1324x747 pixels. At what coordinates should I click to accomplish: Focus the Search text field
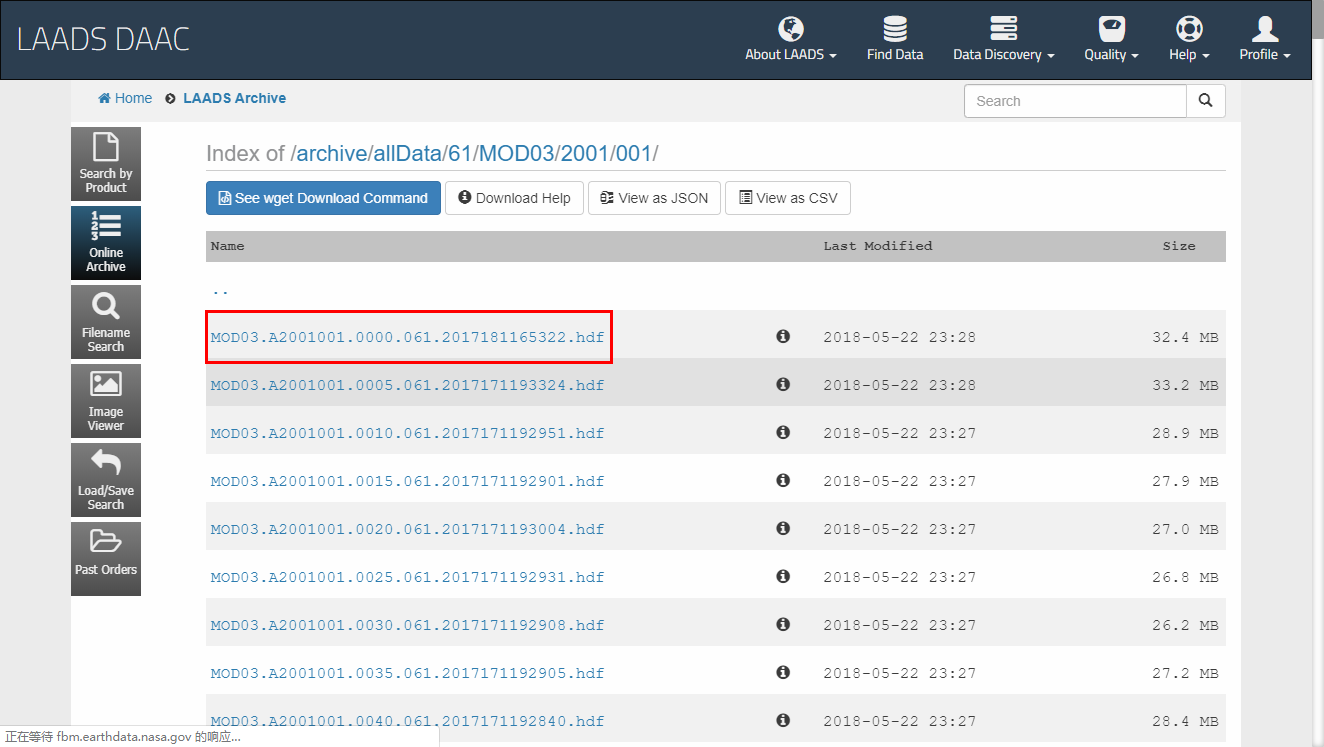click(1075, 101)
